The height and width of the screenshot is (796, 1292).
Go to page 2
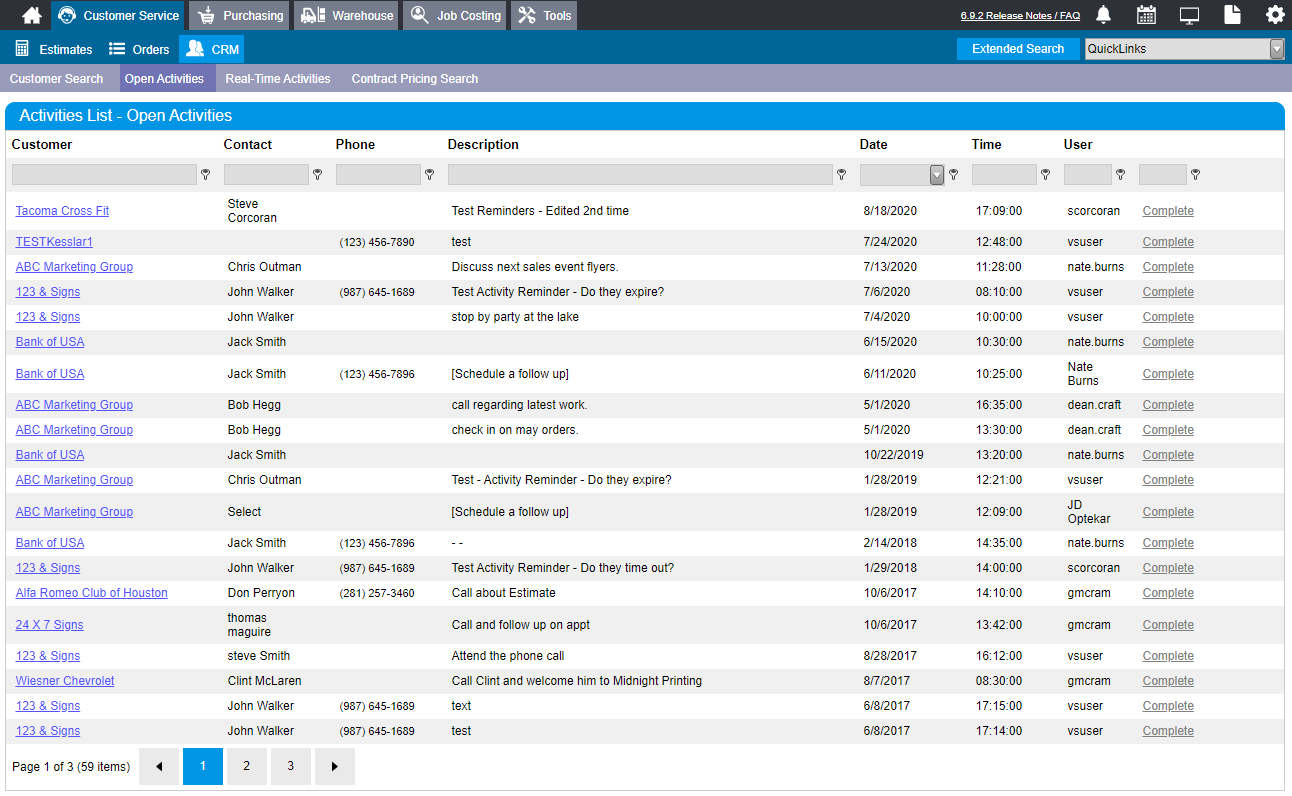click(247, 766)
